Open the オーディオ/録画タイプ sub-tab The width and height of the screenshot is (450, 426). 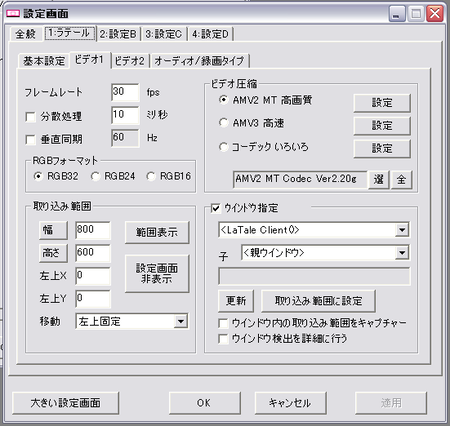[199, 61]
